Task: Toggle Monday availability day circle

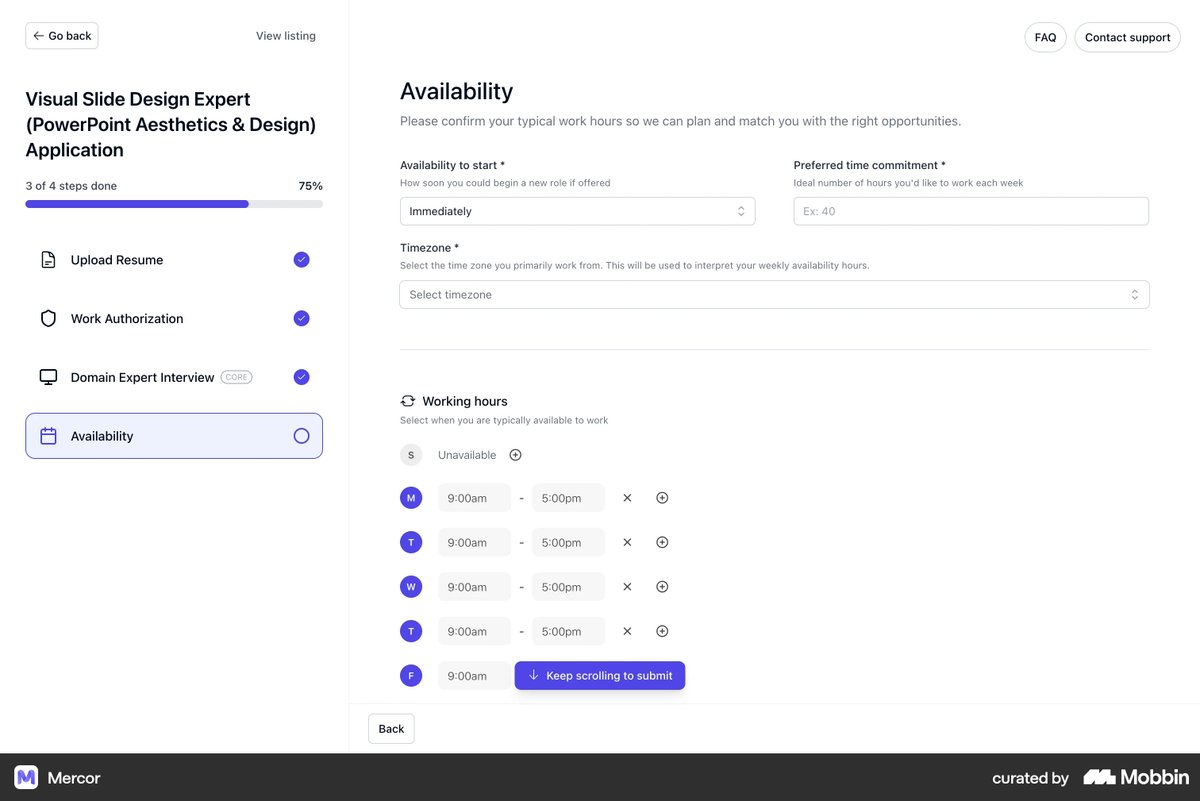Action: pyautogui.click(x=411, y=498)
